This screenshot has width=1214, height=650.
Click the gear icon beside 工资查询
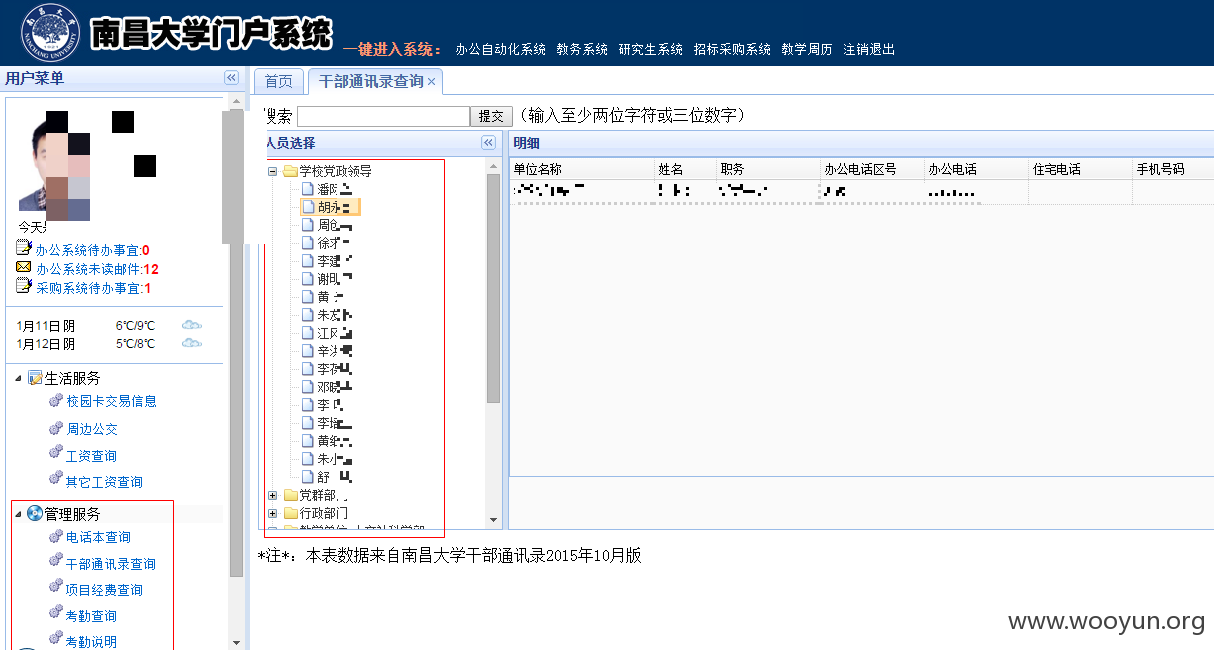[x=56, y=454]
